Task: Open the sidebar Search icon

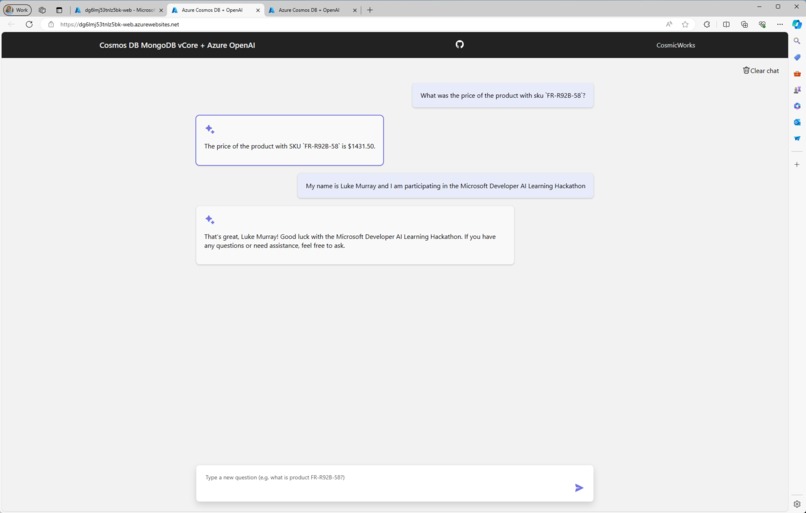Action: (797, 41)
